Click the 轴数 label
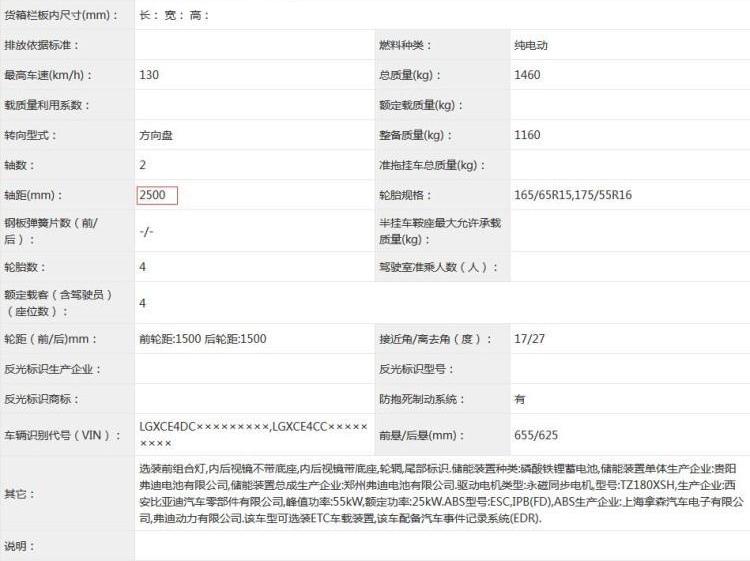Image resolution: width=750 pixels, height=561 pixels. (19, 165)
